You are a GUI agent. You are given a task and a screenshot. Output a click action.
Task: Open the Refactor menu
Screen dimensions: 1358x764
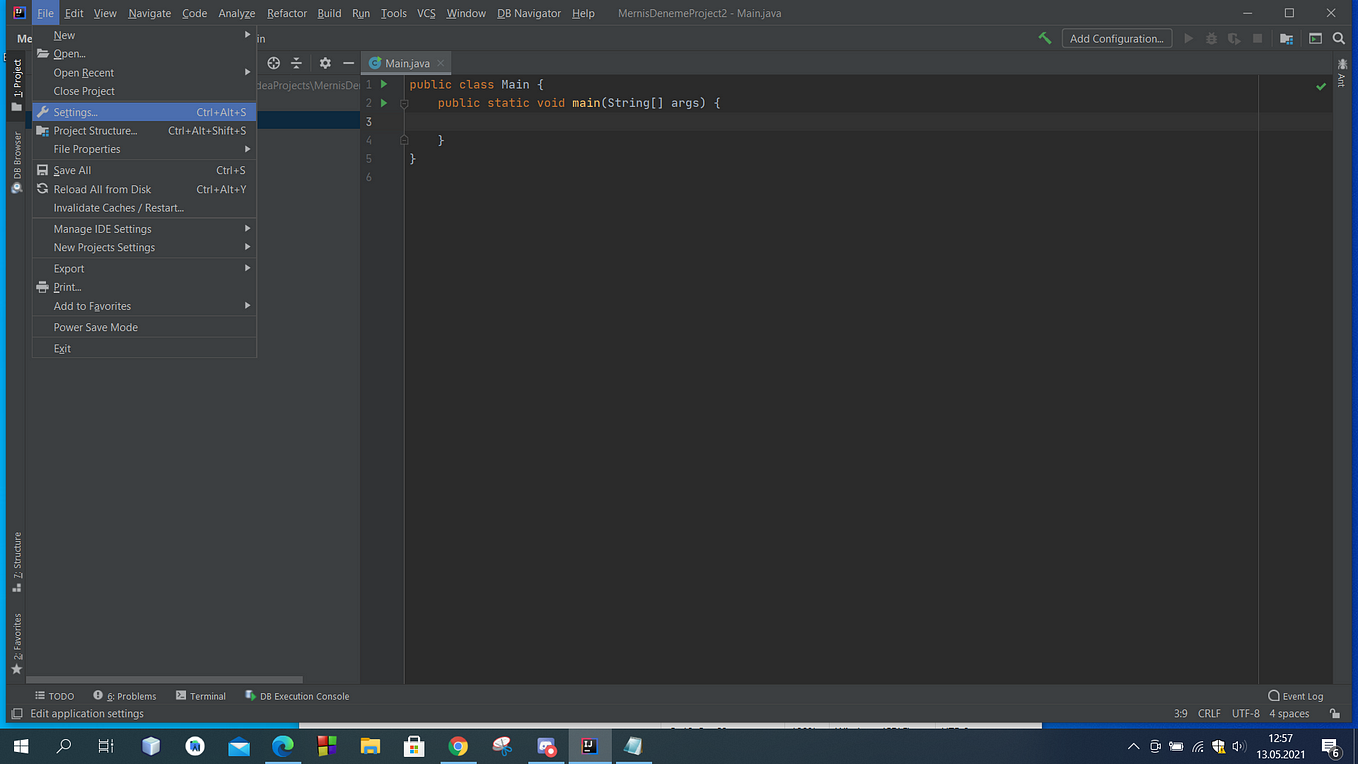(x=286, y=13)
